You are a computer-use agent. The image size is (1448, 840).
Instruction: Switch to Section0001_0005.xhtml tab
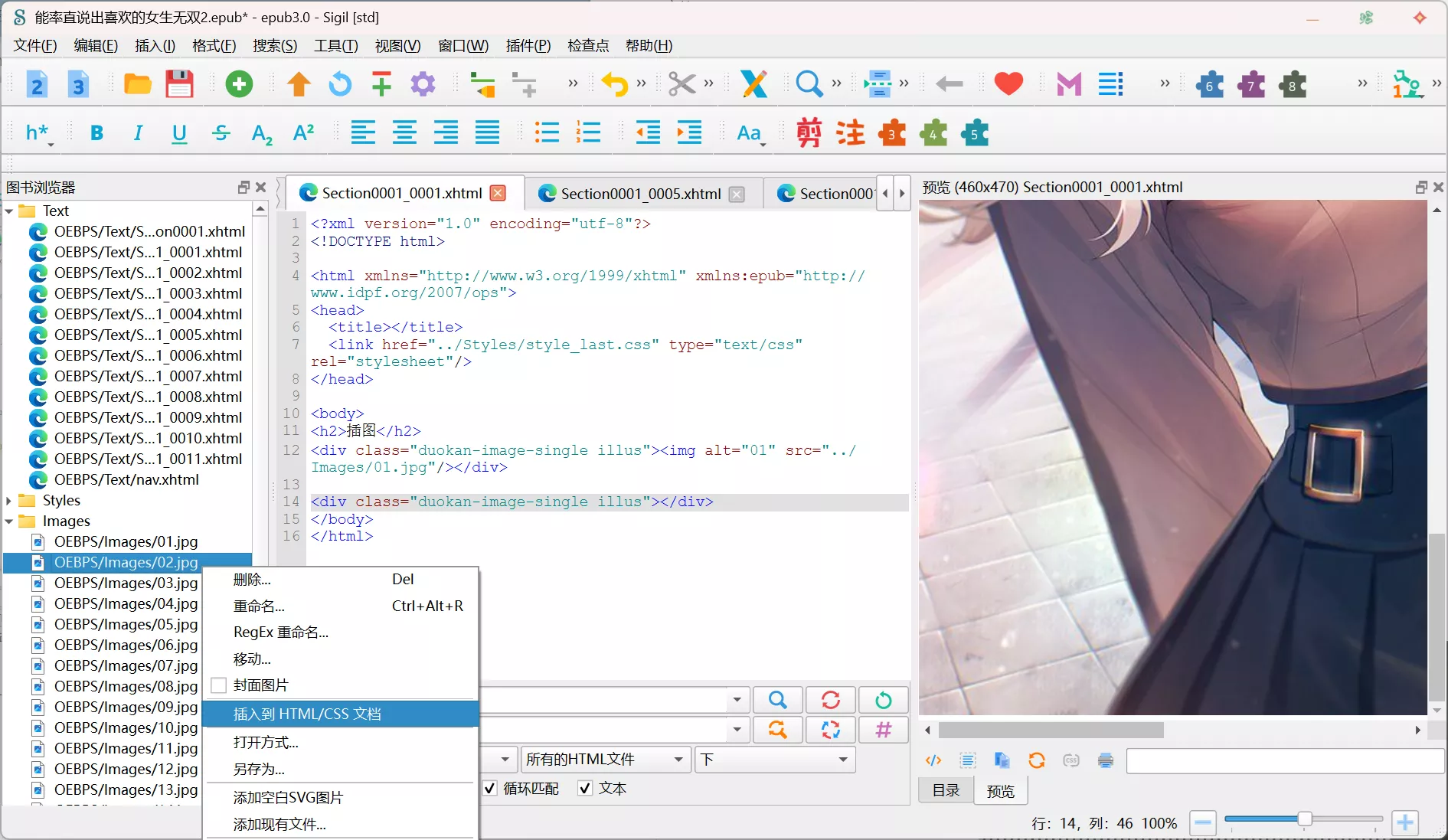pos(640,194)
